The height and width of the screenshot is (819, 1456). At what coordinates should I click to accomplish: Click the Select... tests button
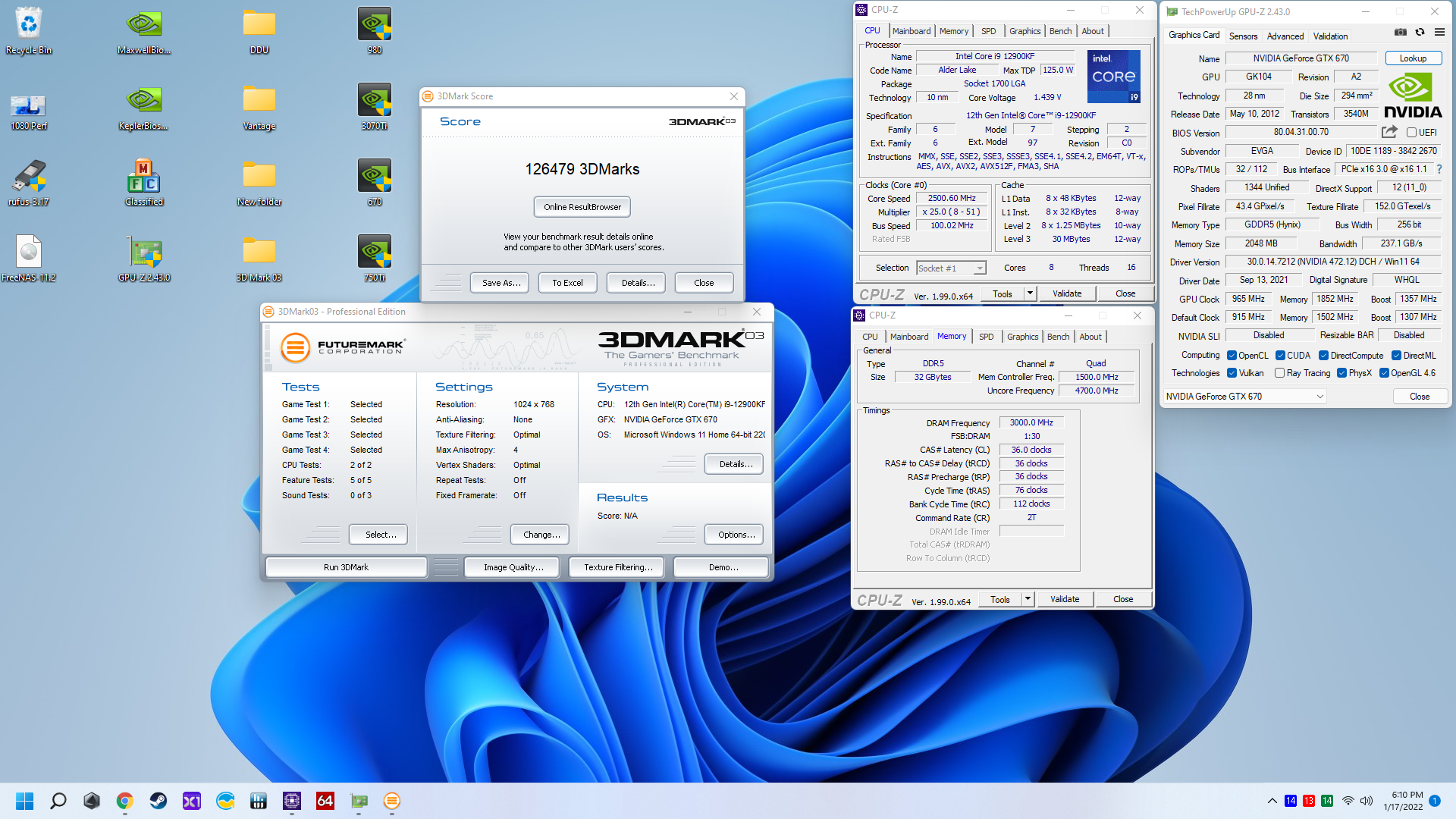coord(378,535)
